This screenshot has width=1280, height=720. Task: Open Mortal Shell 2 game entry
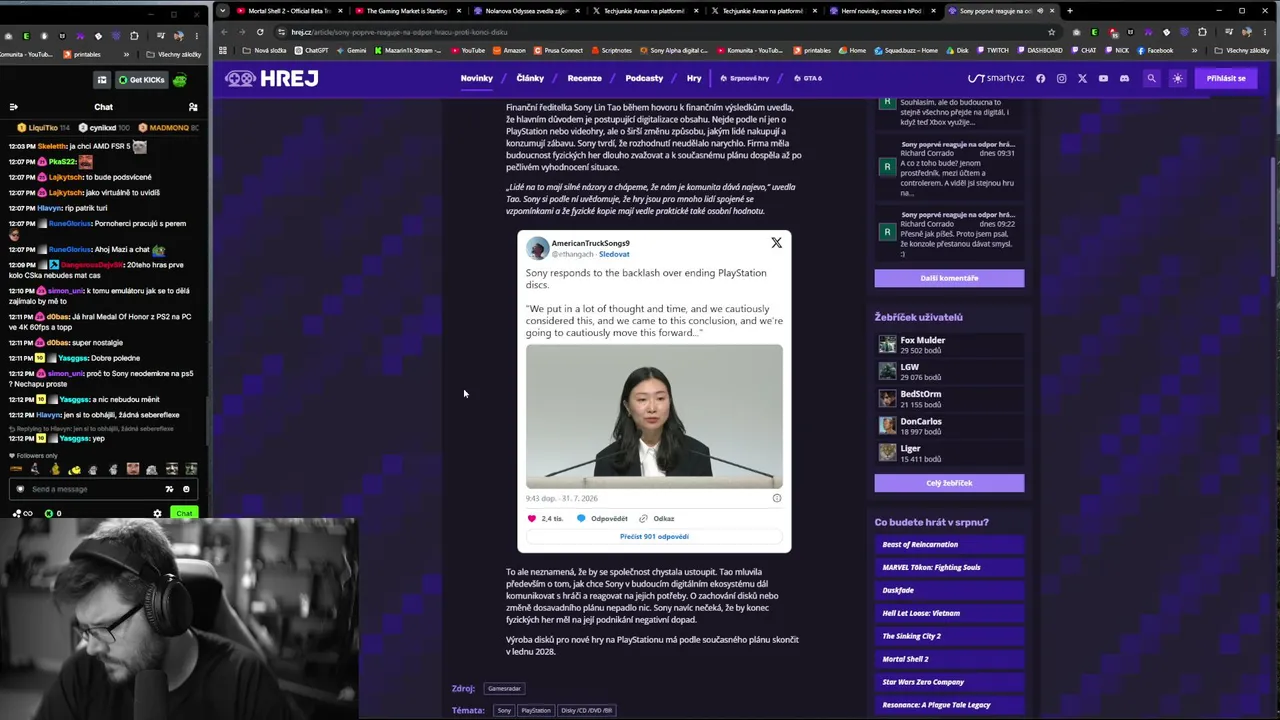(949, 659)
